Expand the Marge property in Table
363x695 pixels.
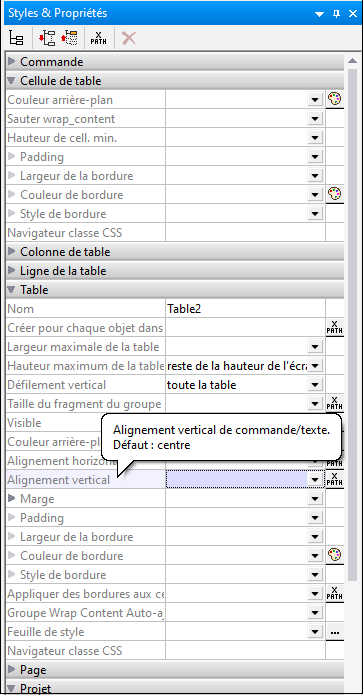(x=12, y=499)
